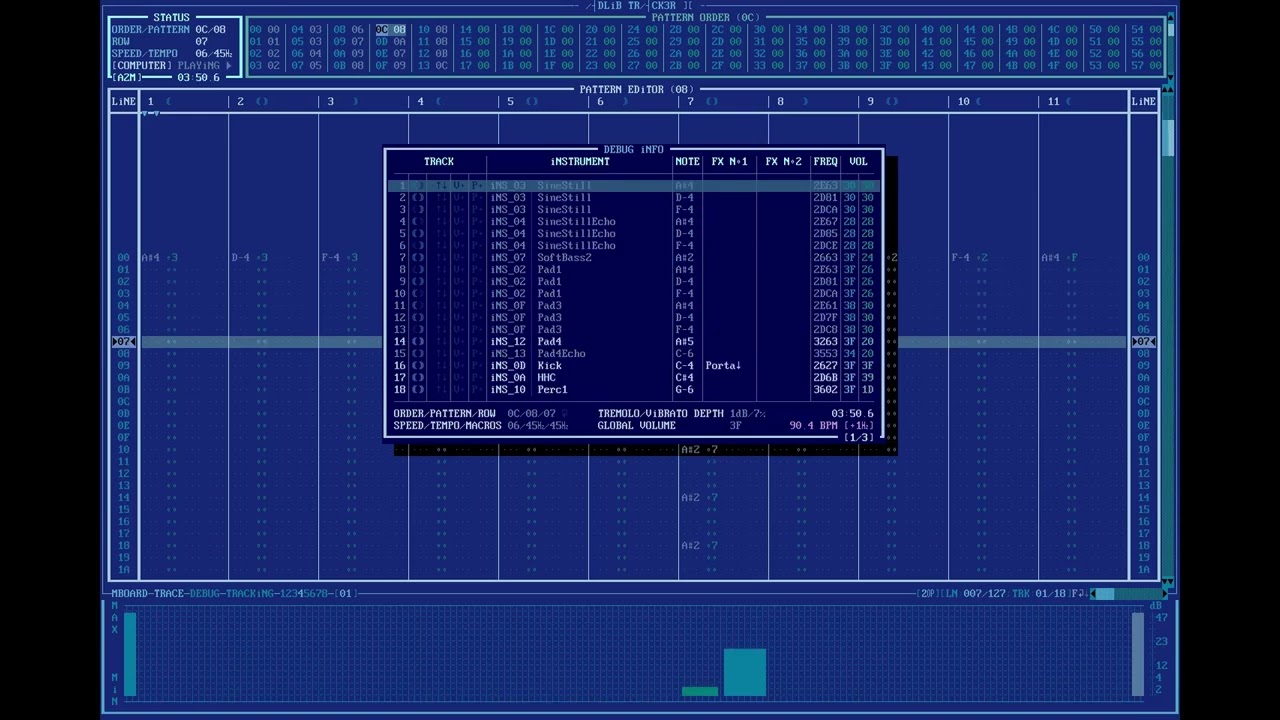The width and height of the screenshot is (1280, 720).
Task: Click the PLAYING arrow indicator in Status
Action: (229, 66)
